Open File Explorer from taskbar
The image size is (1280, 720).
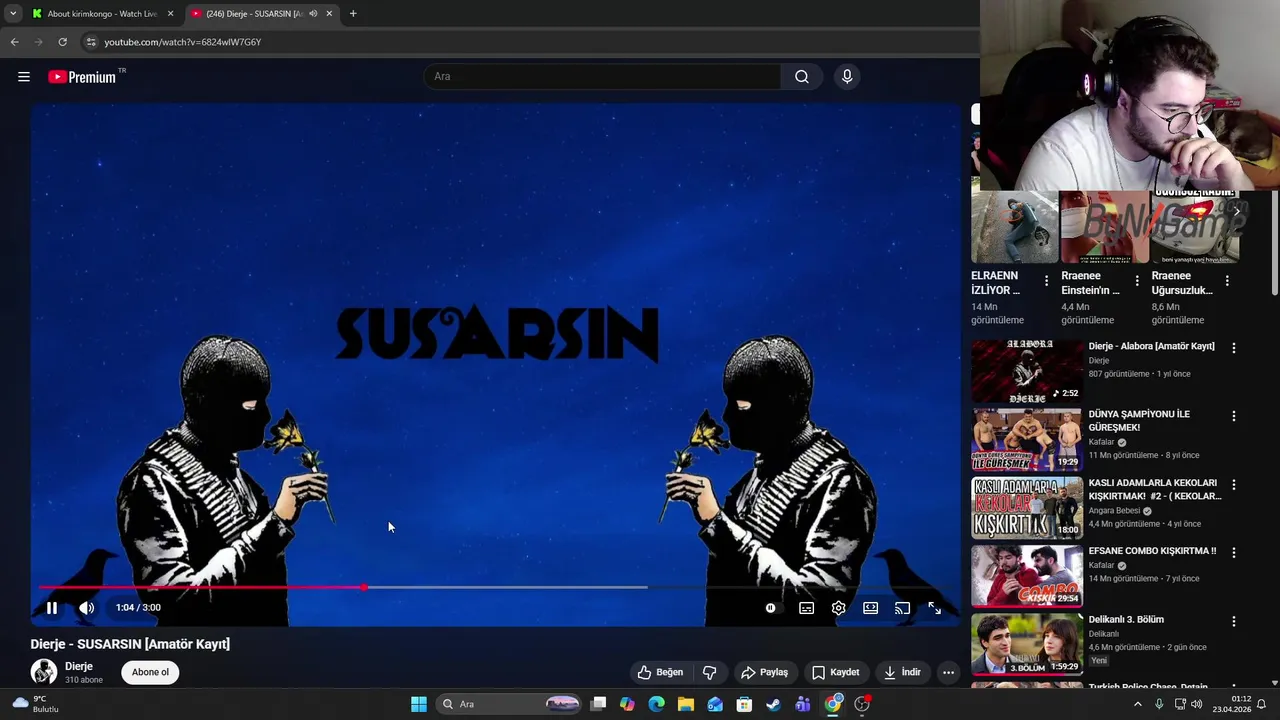[x=685, y=704]
